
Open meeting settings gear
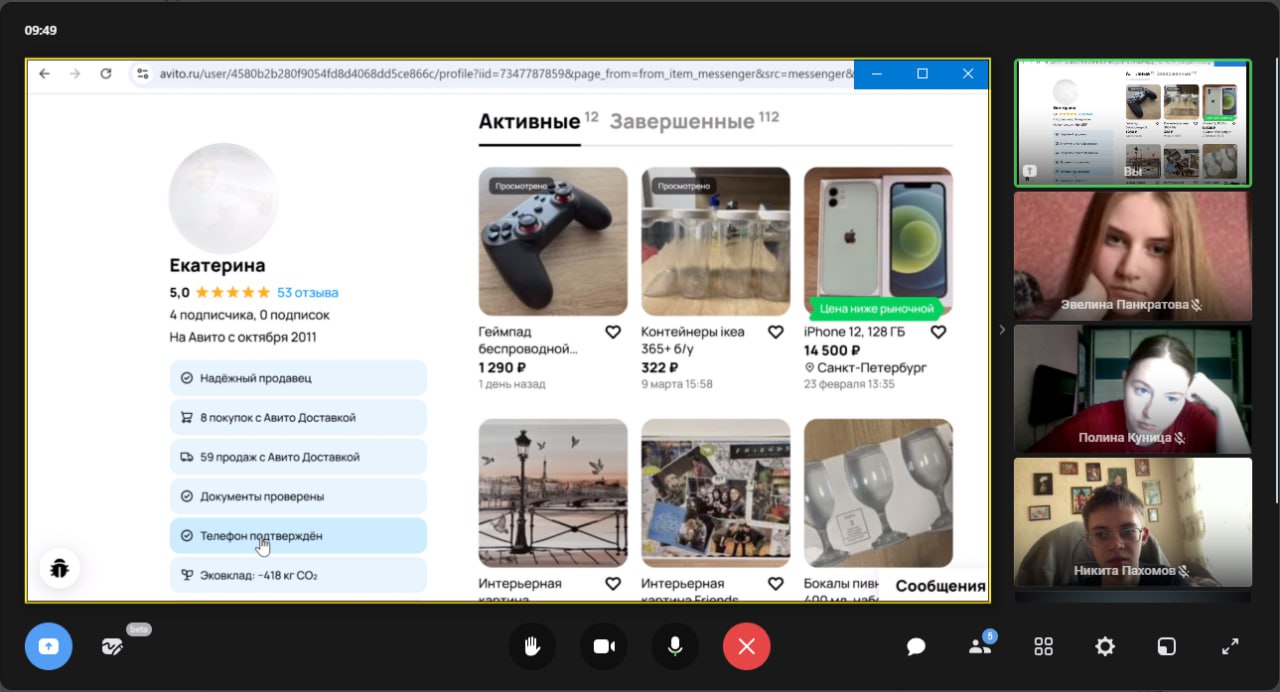[x=1105, y=647]
